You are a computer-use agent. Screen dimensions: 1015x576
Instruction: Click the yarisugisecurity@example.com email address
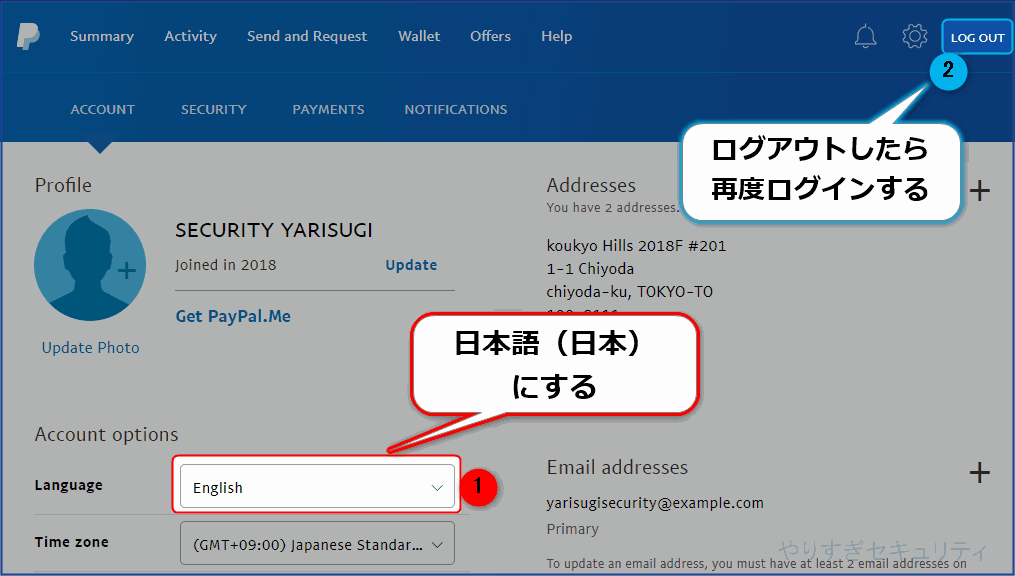pyautogui.click(x=655, y=503)
